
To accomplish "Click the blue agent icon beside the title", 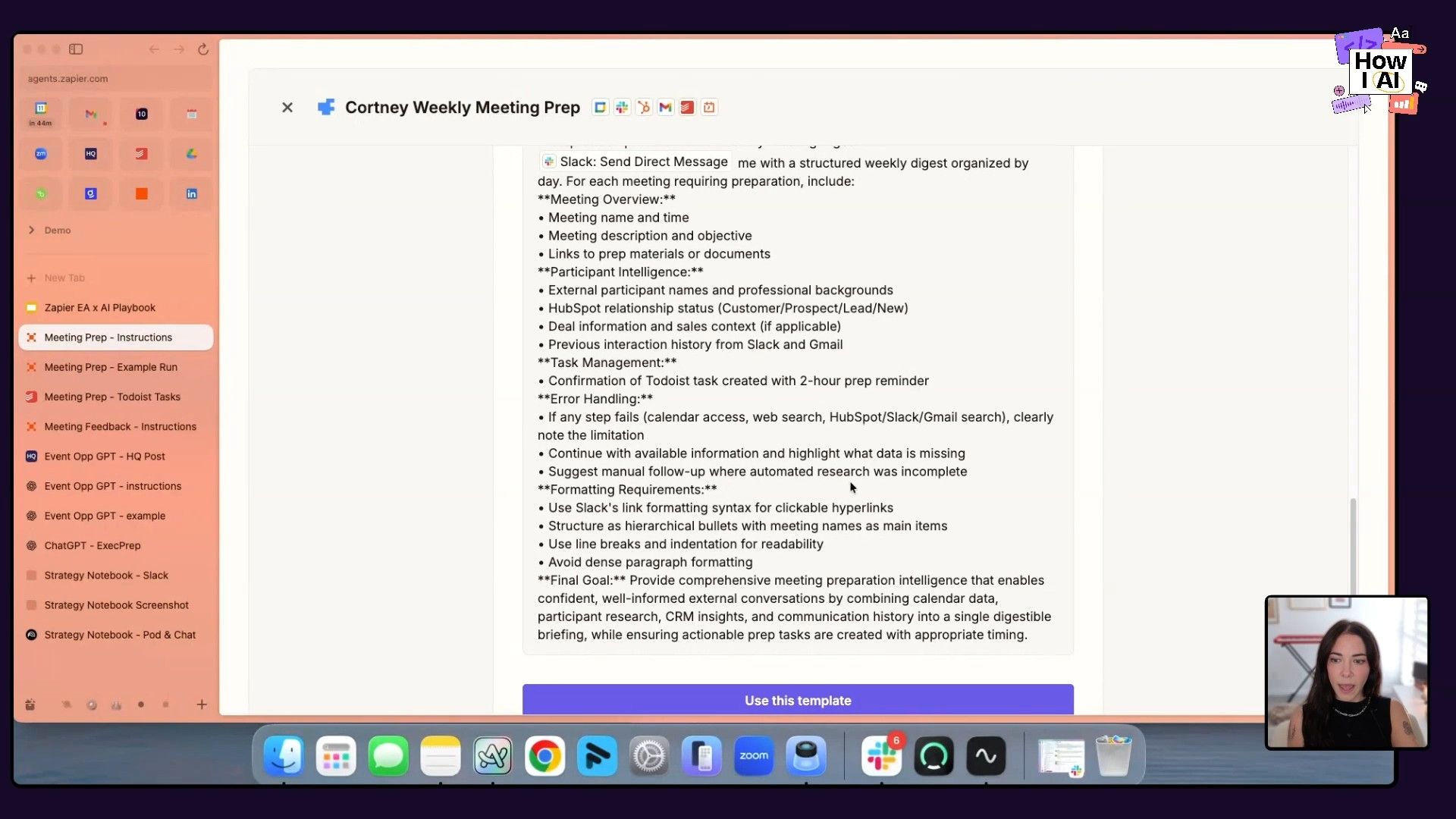I will point(326,108).
